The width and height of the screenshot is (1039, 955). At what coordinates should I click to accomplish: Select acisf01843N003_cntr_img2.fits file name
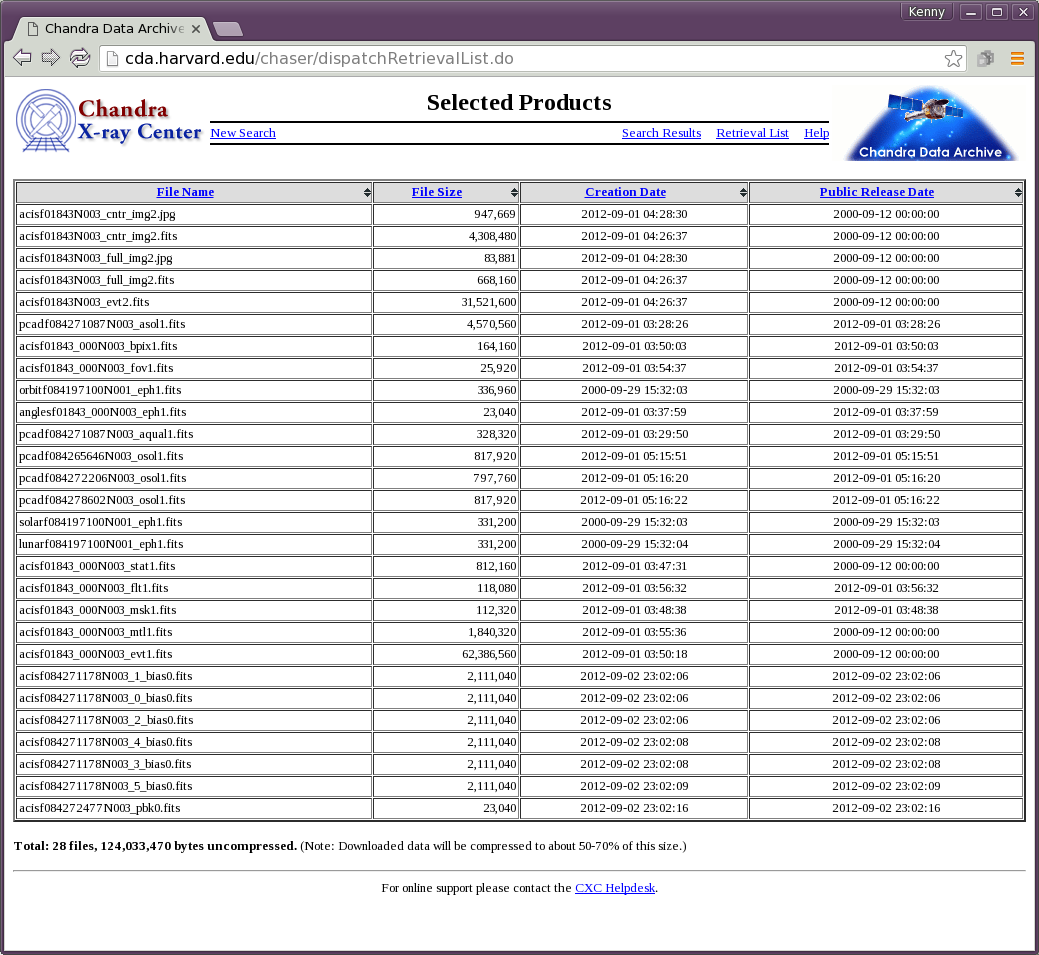coord(98,236)
